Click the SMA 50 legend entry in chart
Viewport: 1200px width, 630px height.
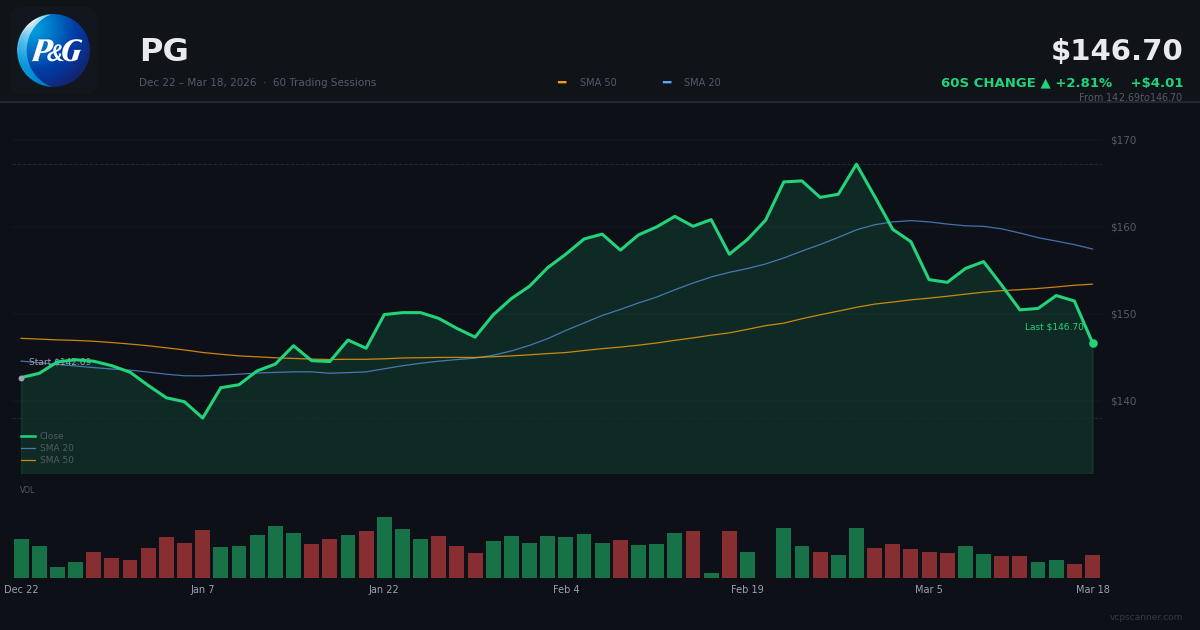coord(47,460)
